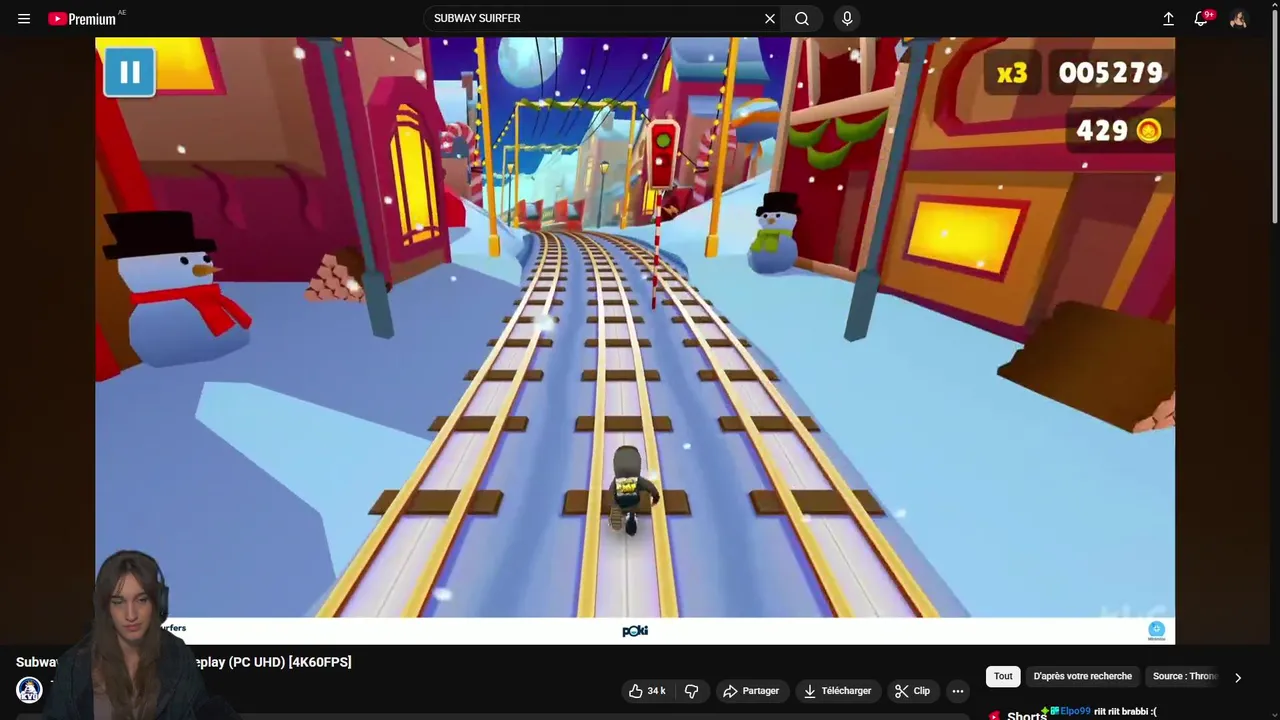Click the magnifier search button

802,18
